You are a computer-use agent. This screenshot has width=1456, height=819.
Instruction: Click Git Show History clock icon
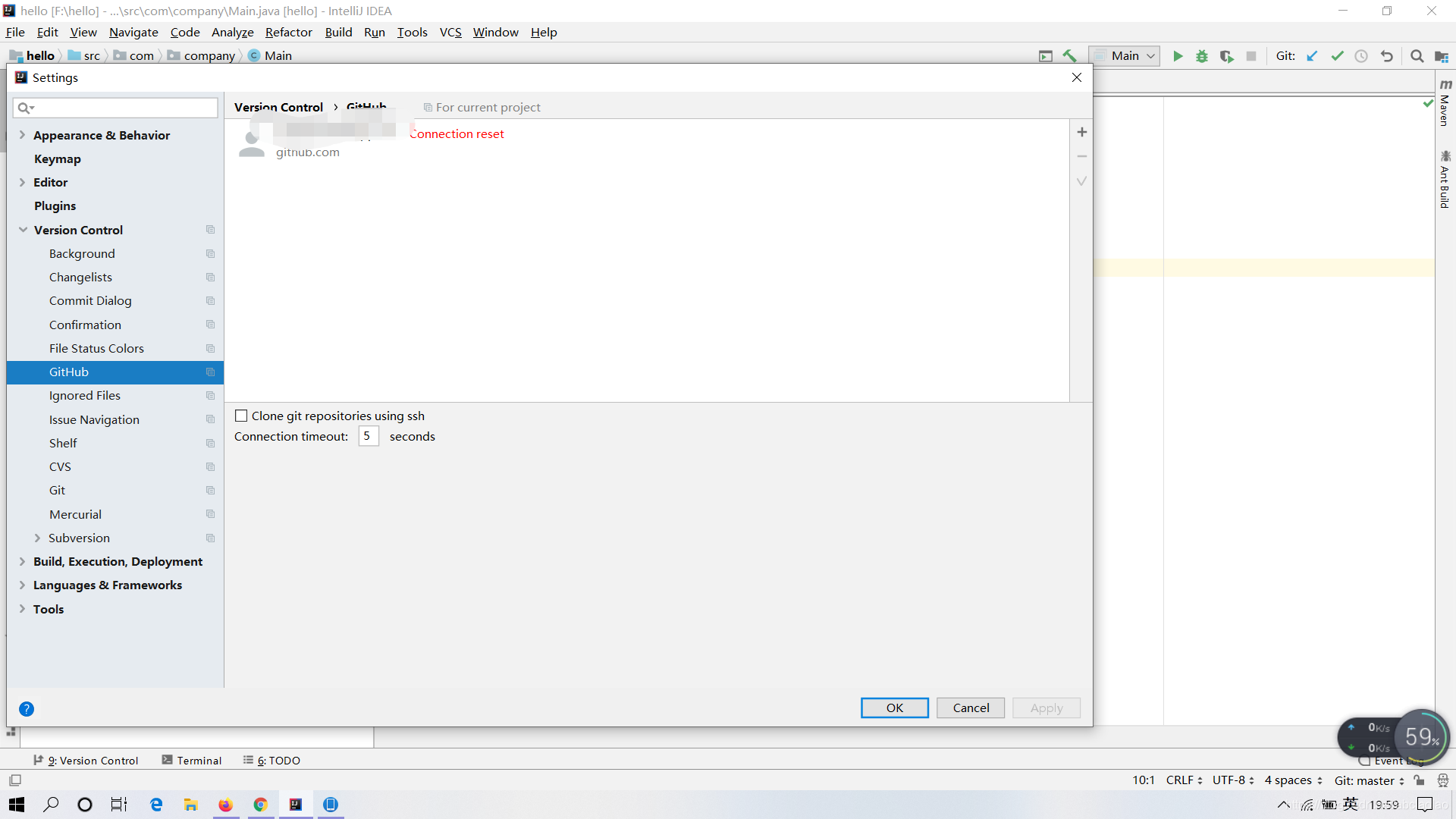(1361, 56)
